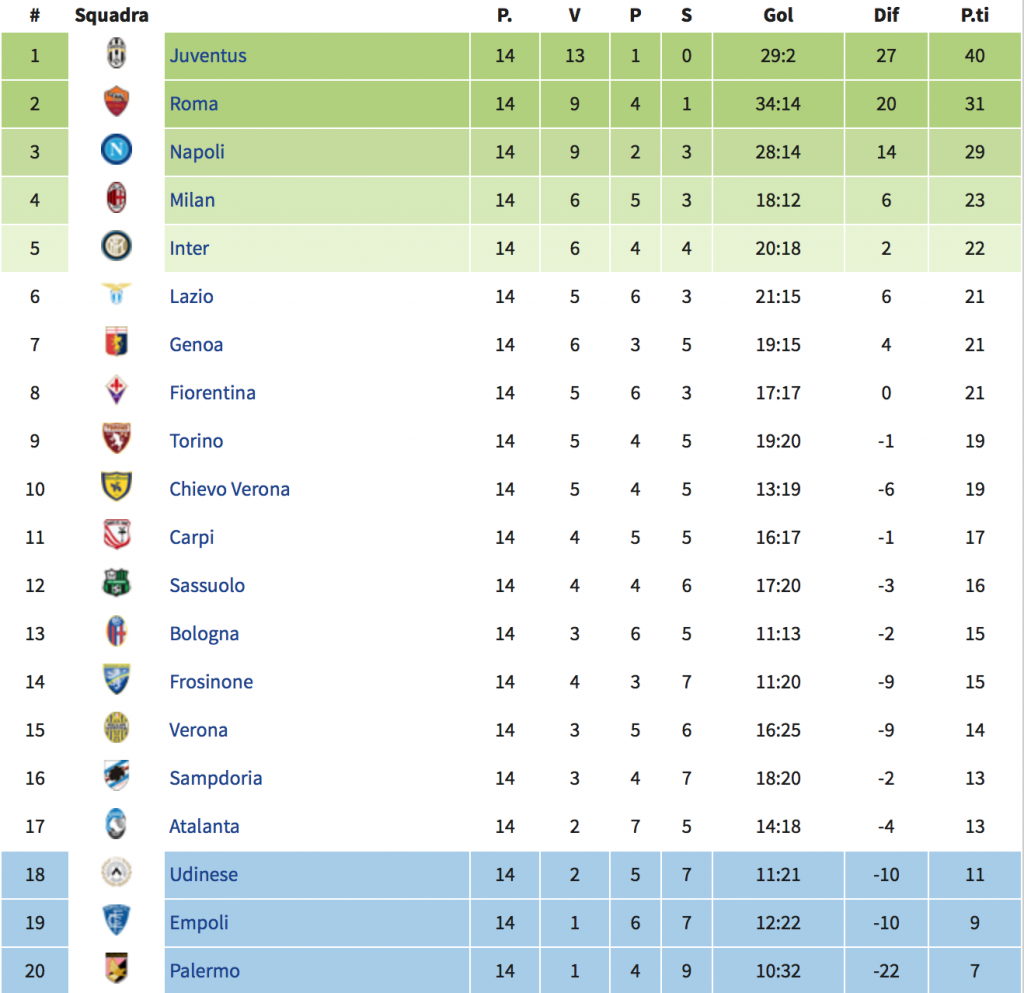
Task: Click the Juventus club crest icon
Action: coord(117,55)
